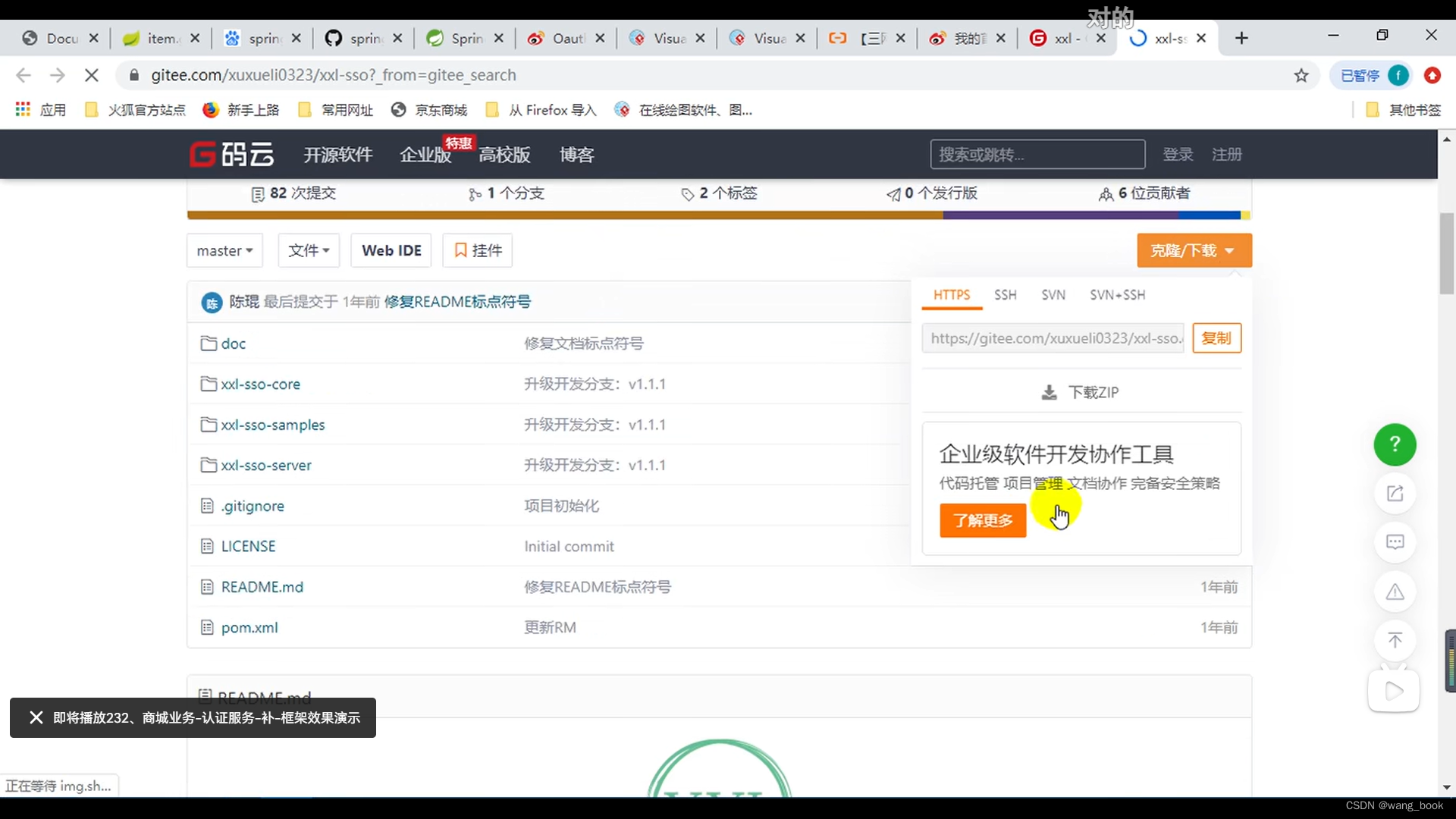Screen dimensions: 1456x819
Task: Select the SVN clone tab
Action: (x=1053, y=295)
